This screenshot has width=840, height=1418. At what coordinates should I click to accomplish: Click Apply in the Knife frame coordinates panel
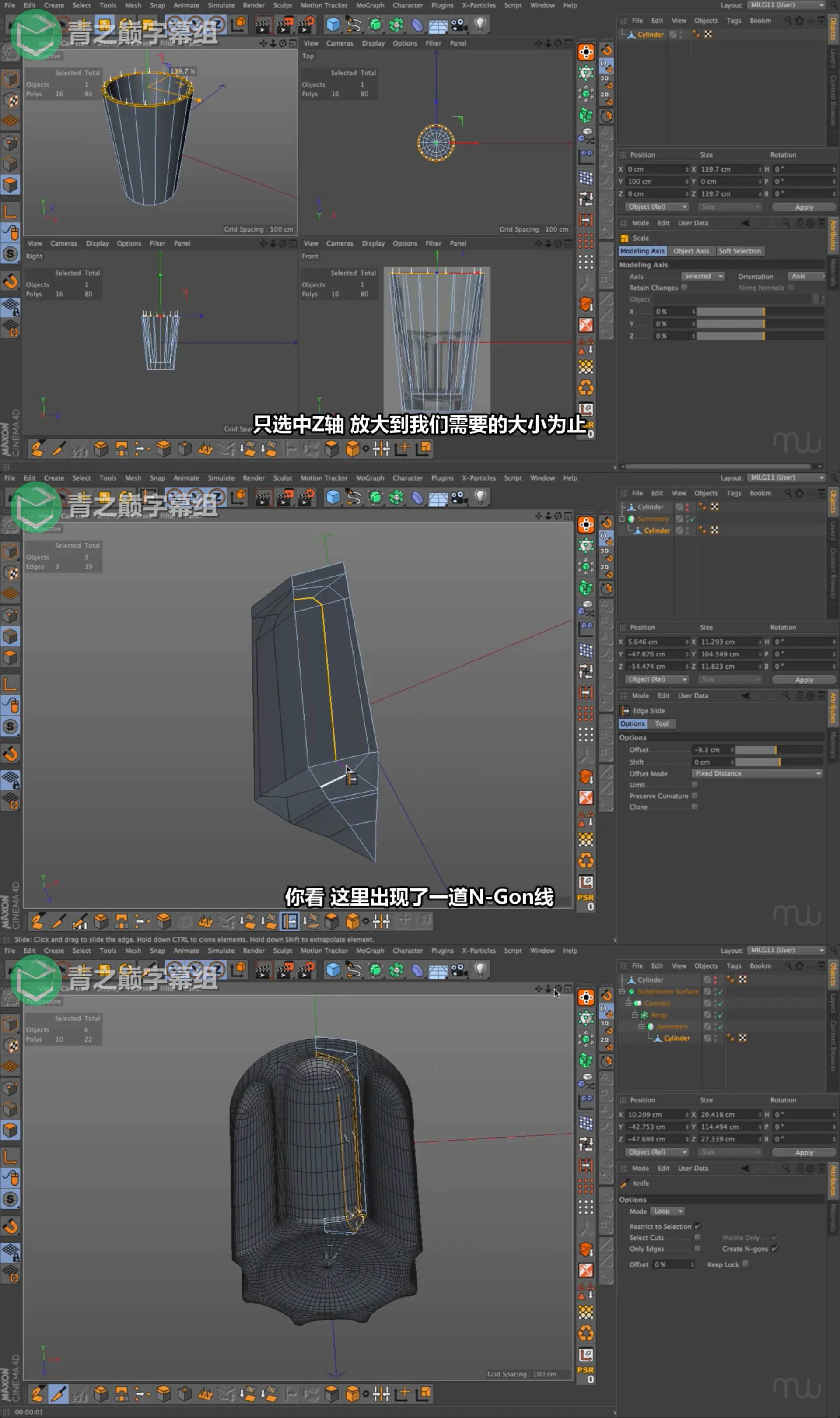point(804,1152)
